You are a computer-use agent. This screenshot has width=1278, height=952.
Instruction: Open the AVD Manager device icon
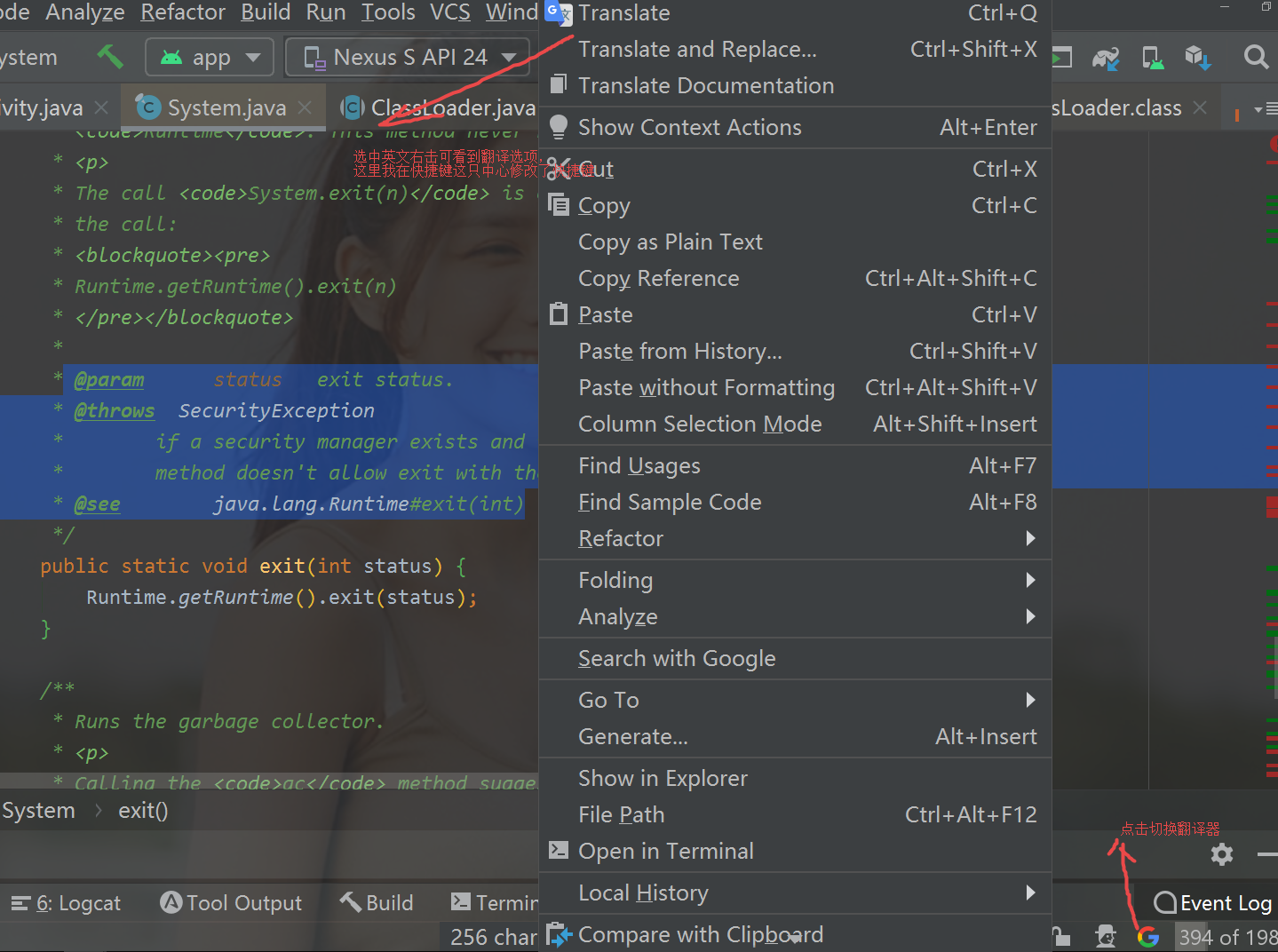[x=1153, y=58]
